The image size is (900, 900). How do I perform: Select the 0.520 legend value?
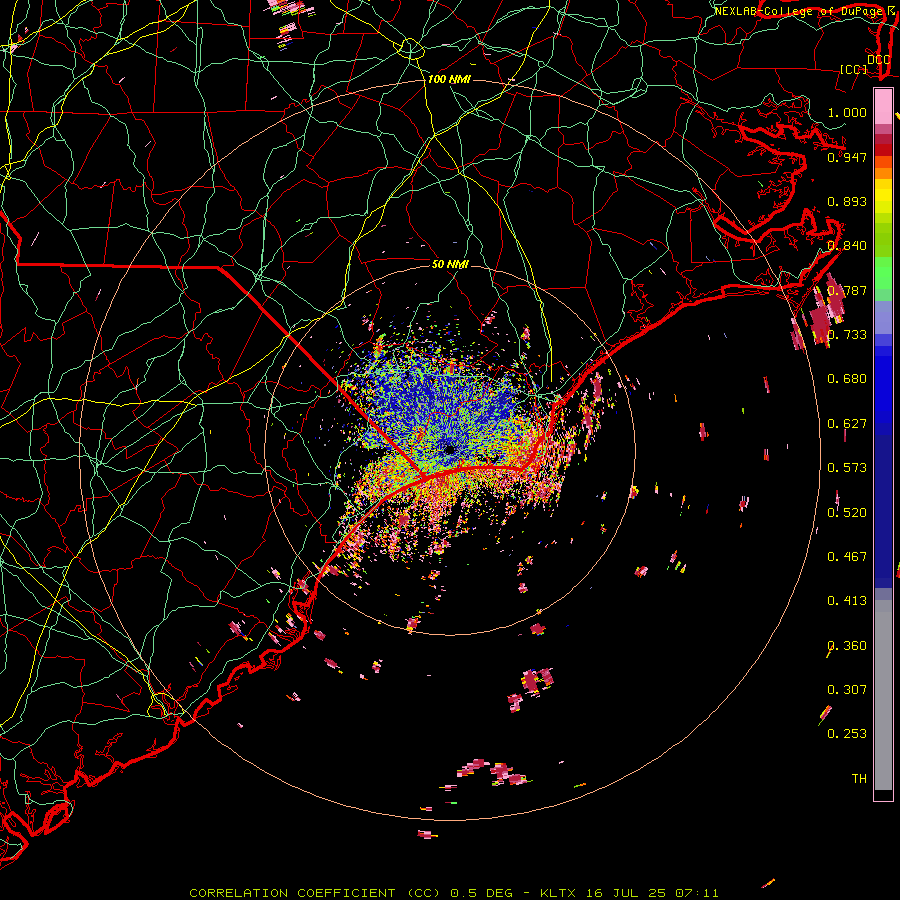click(847, 513)
